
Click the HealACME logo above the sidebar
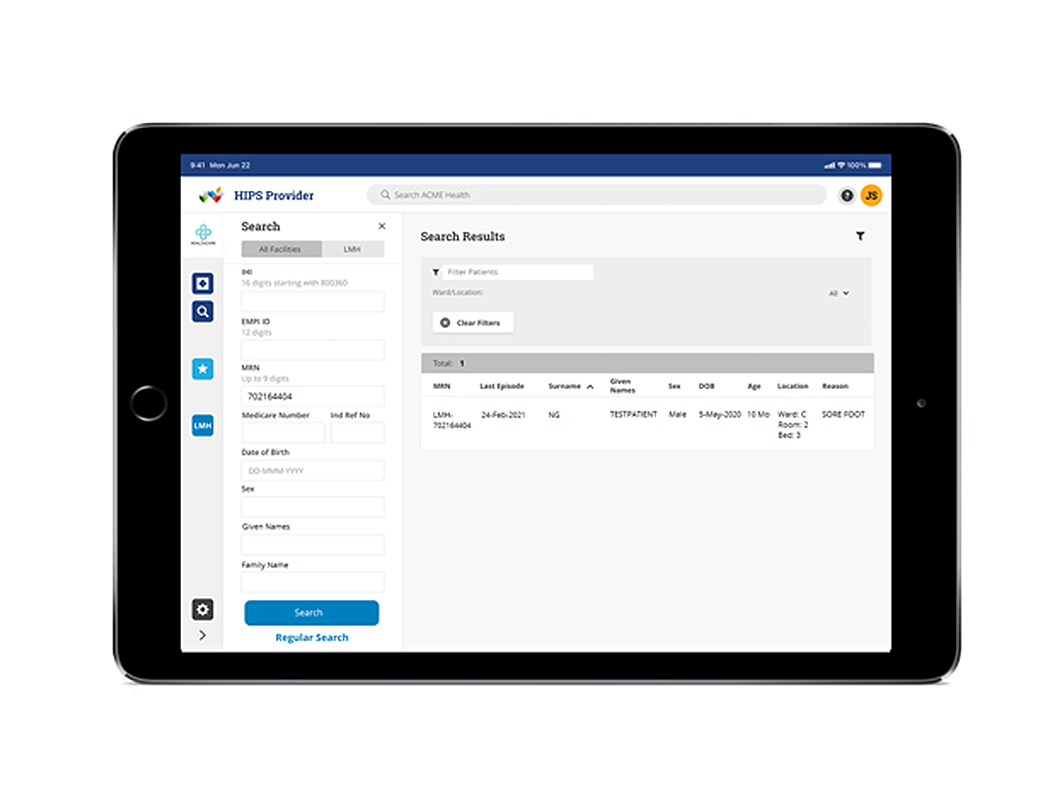pos(203,234)
